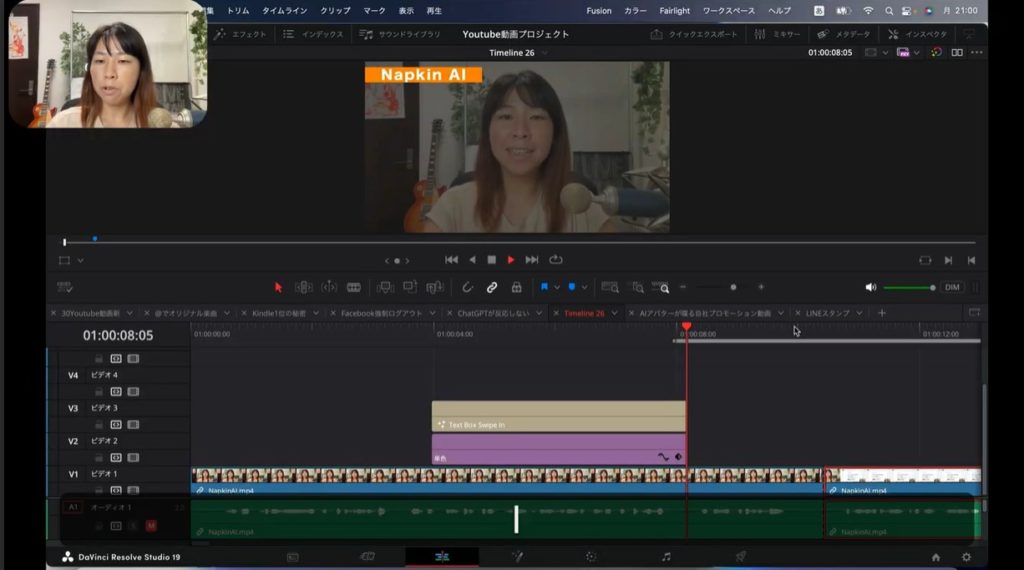
Task: Expand the blue flag color dropdown
Action: pos(557,287)
